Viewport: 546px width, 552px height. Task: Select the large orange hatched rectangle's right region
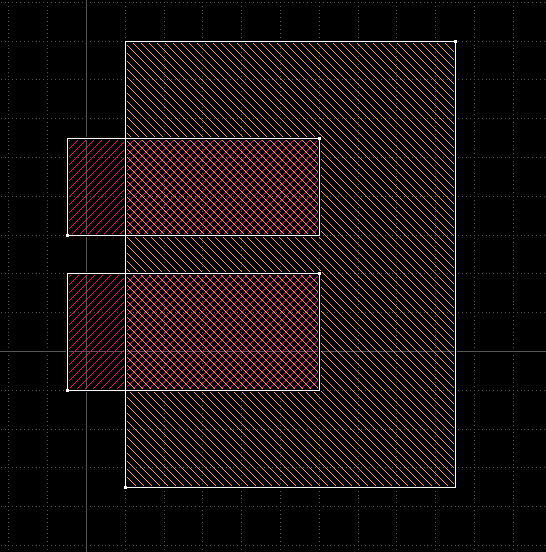[387, 264]
